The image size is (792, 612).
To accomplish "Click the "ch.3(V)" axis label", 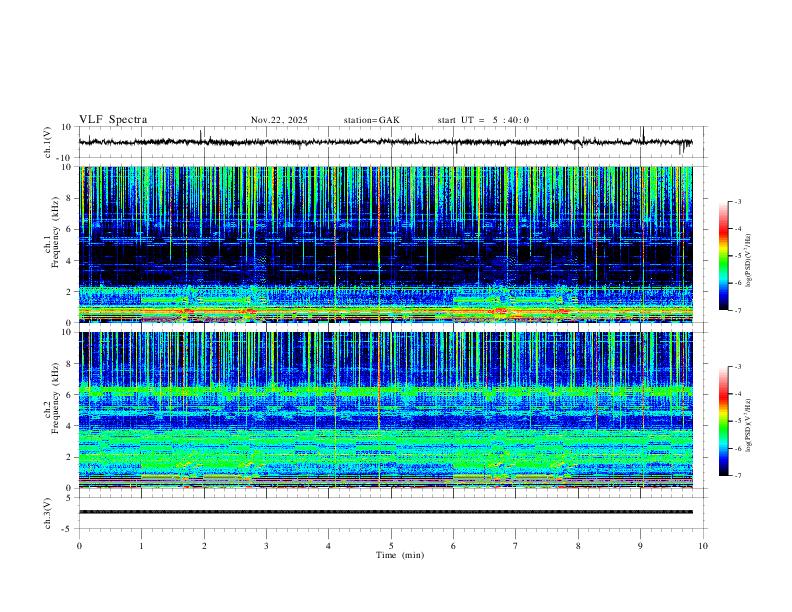I will (48, 514).
